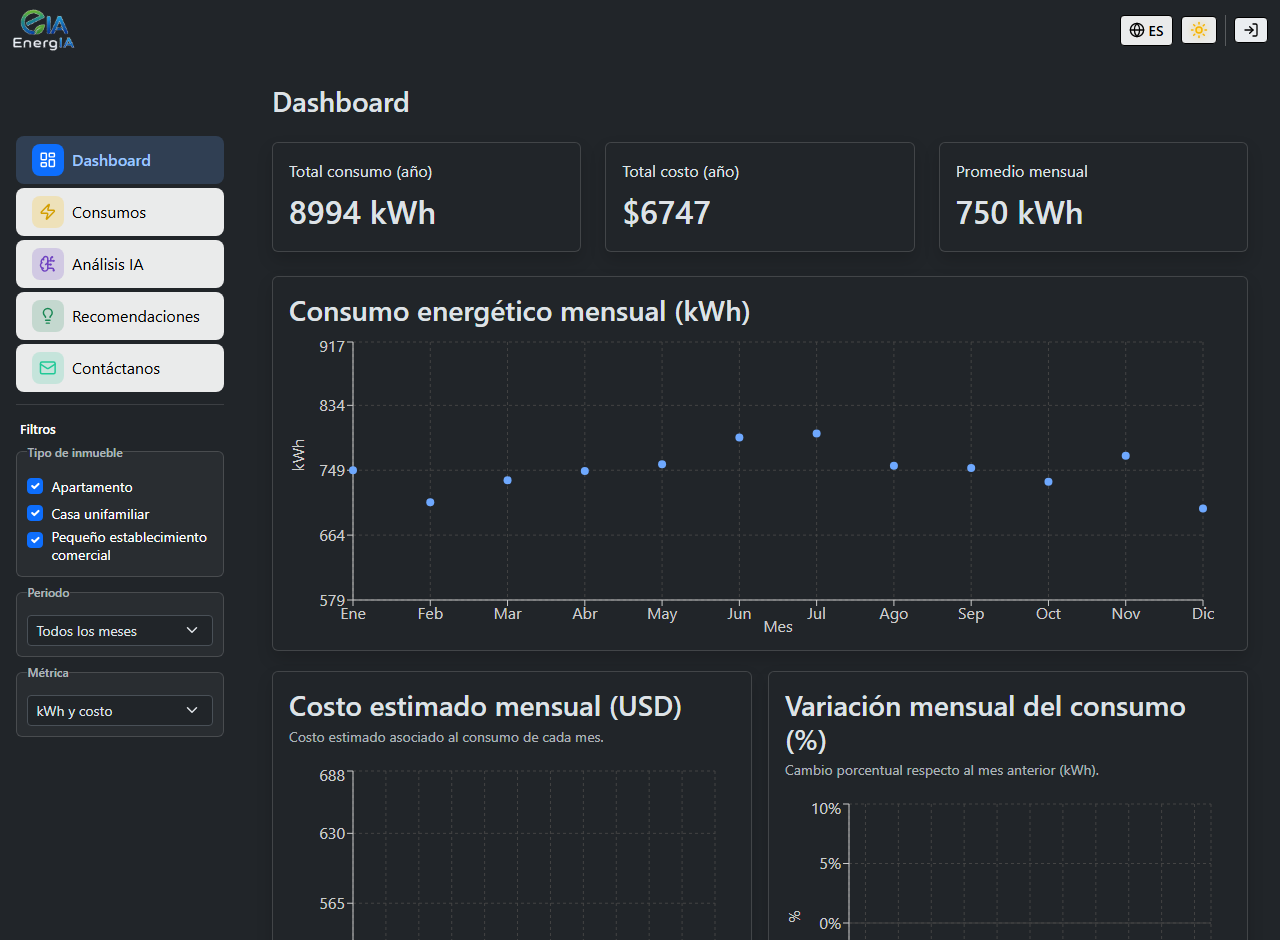Click the Nov data point on chart
The width and height of the screenshot is (1280, 940).
point(1125,455)
